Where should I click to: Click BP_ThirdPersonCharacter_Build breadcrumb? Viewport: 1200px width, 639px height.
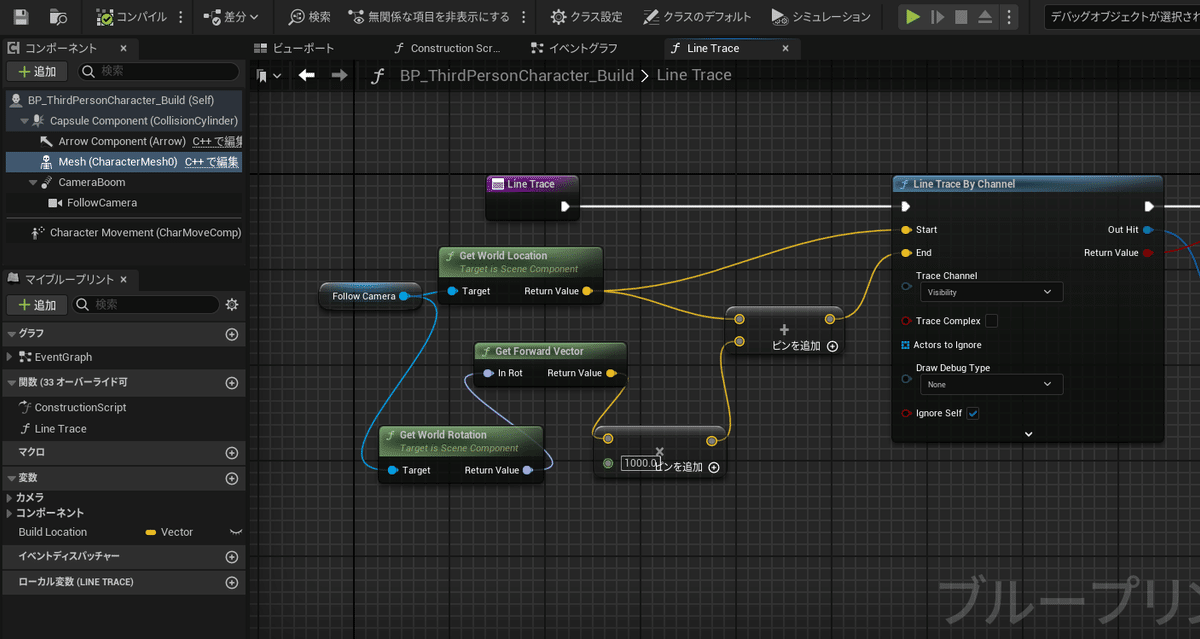coord(516,75)
